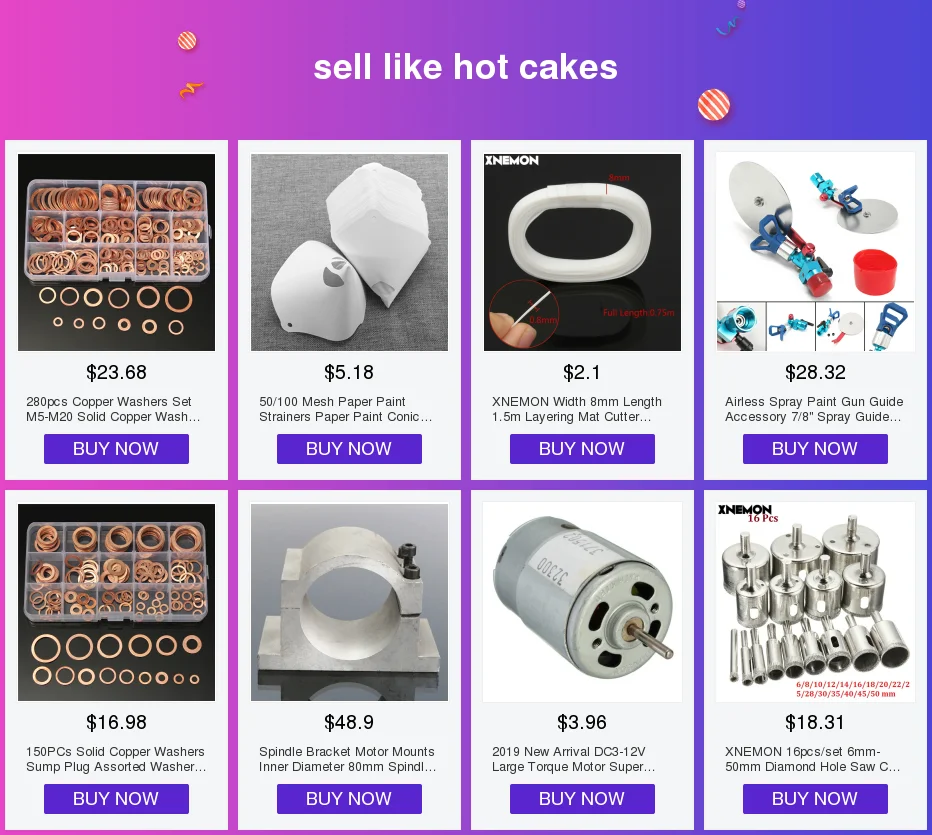Open the DC torque motor product image
Image resolution: width=932 pixels, height=835 pixels.
click(582, 602)
